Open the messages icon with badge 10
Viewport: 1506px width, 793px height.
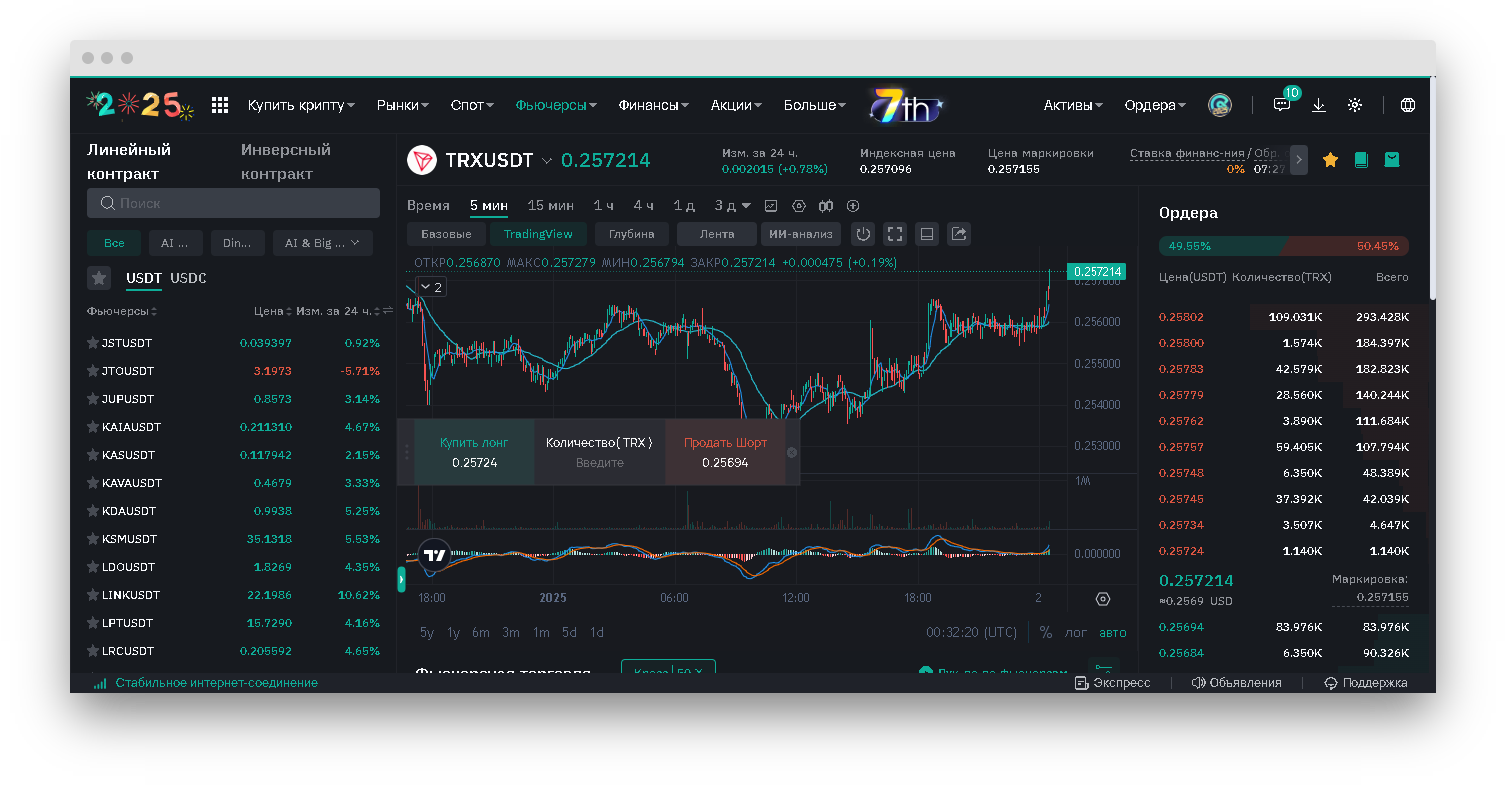[1282, 104]
